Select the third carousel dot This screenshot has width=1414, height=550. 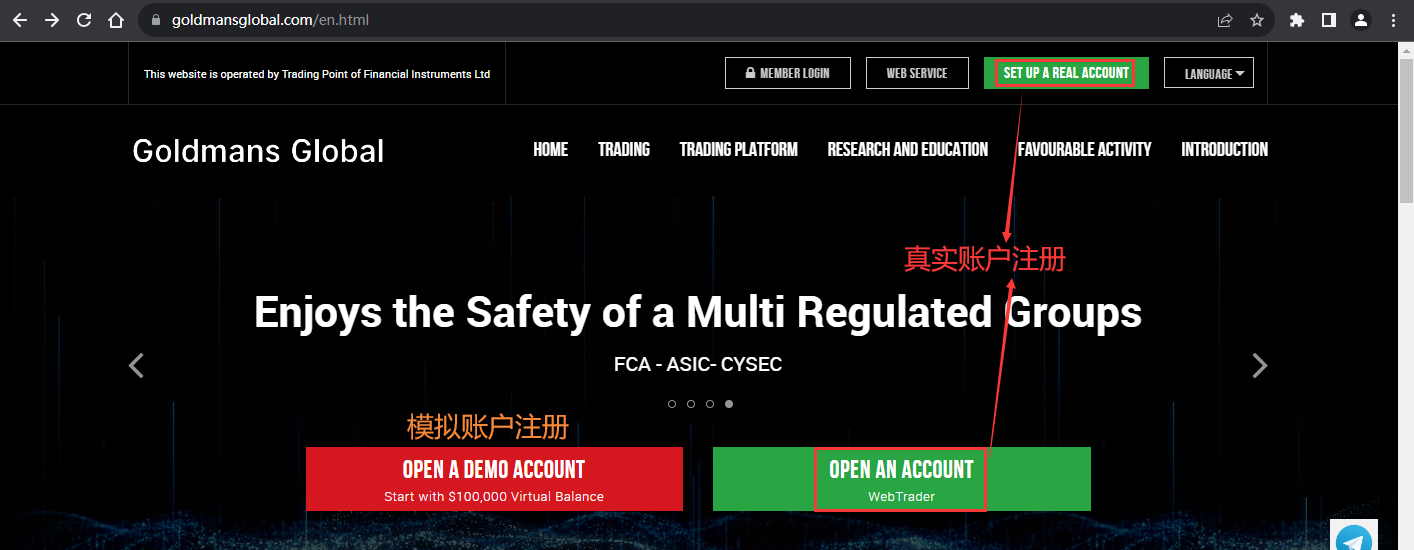click(x=710, y=404)
